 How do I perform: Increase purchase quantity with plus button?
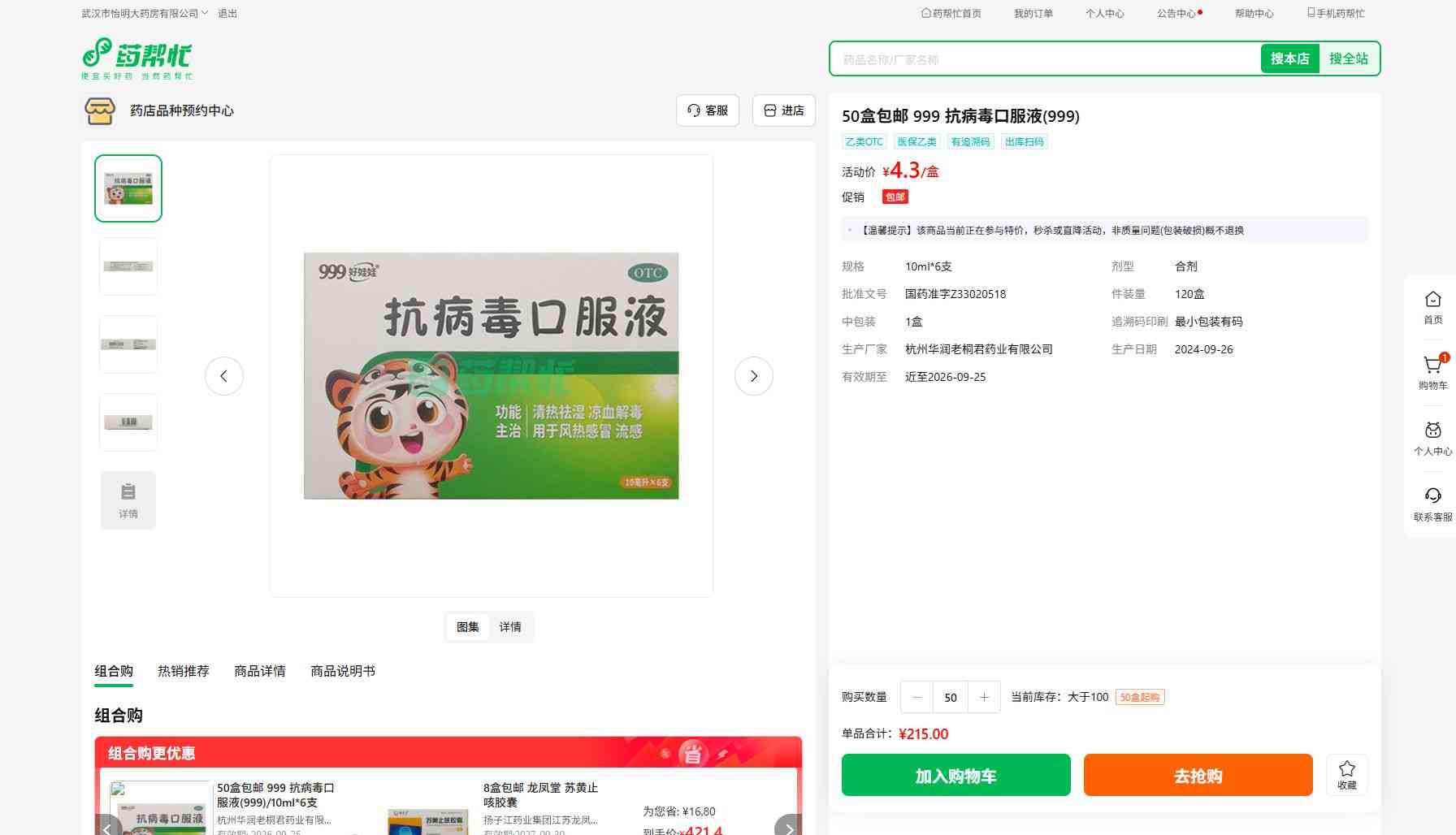pyautogui.click(x=984, y=697)
